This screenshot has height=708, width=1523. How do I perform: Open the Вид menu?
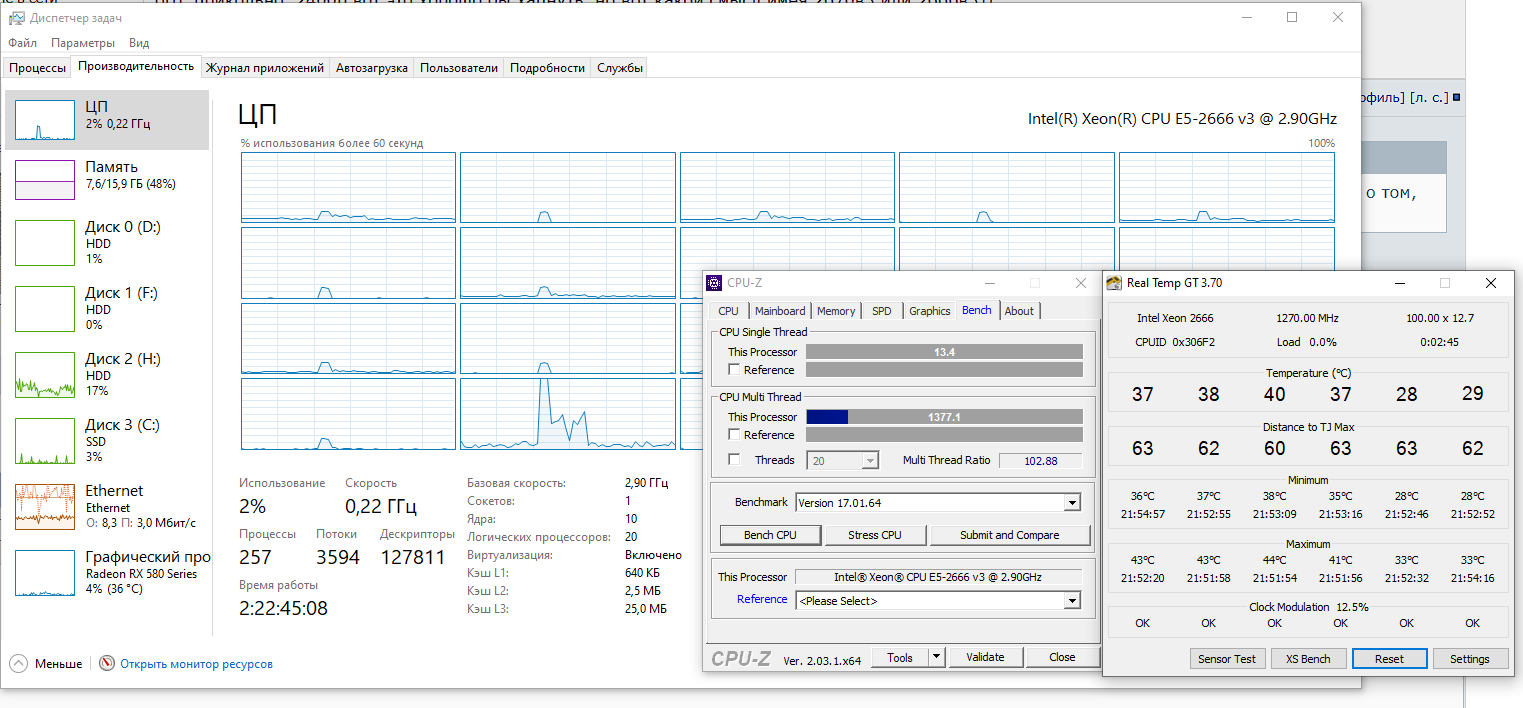(x=139, y=43)
